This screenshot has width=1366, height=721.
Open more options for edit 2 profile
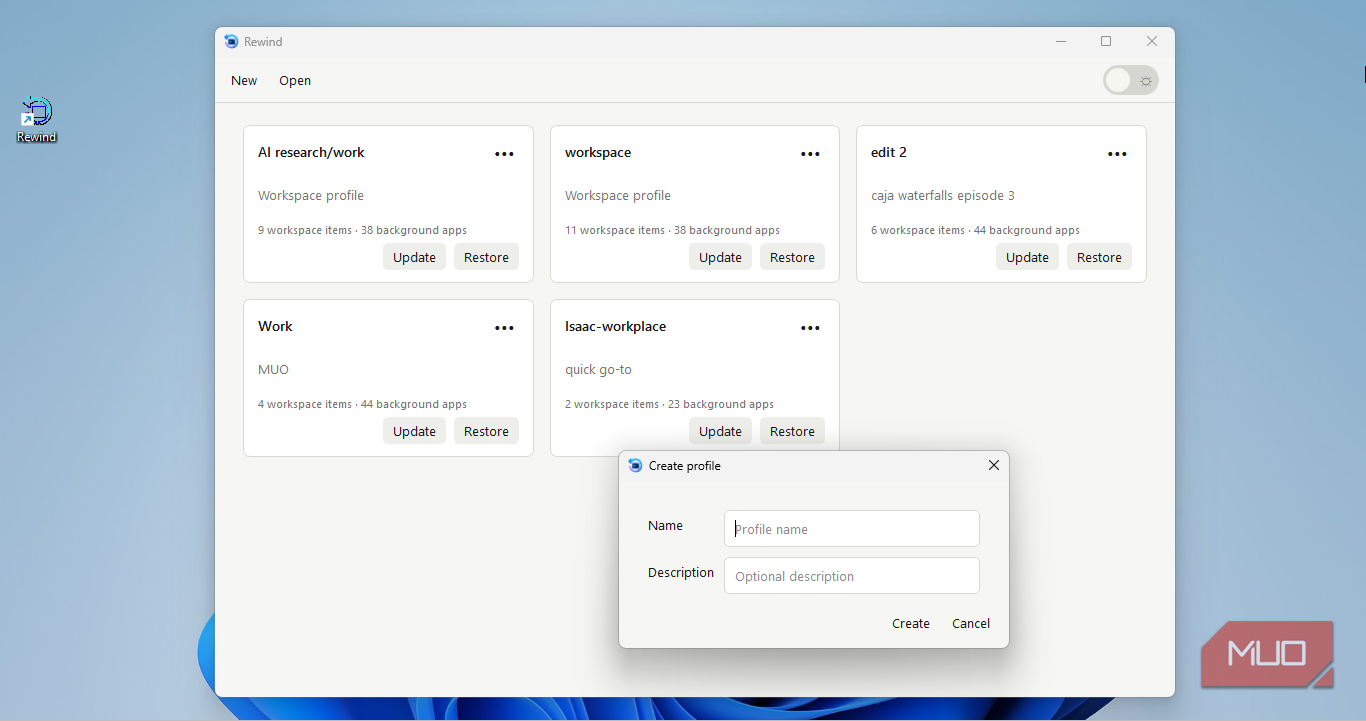(1117, 154)
